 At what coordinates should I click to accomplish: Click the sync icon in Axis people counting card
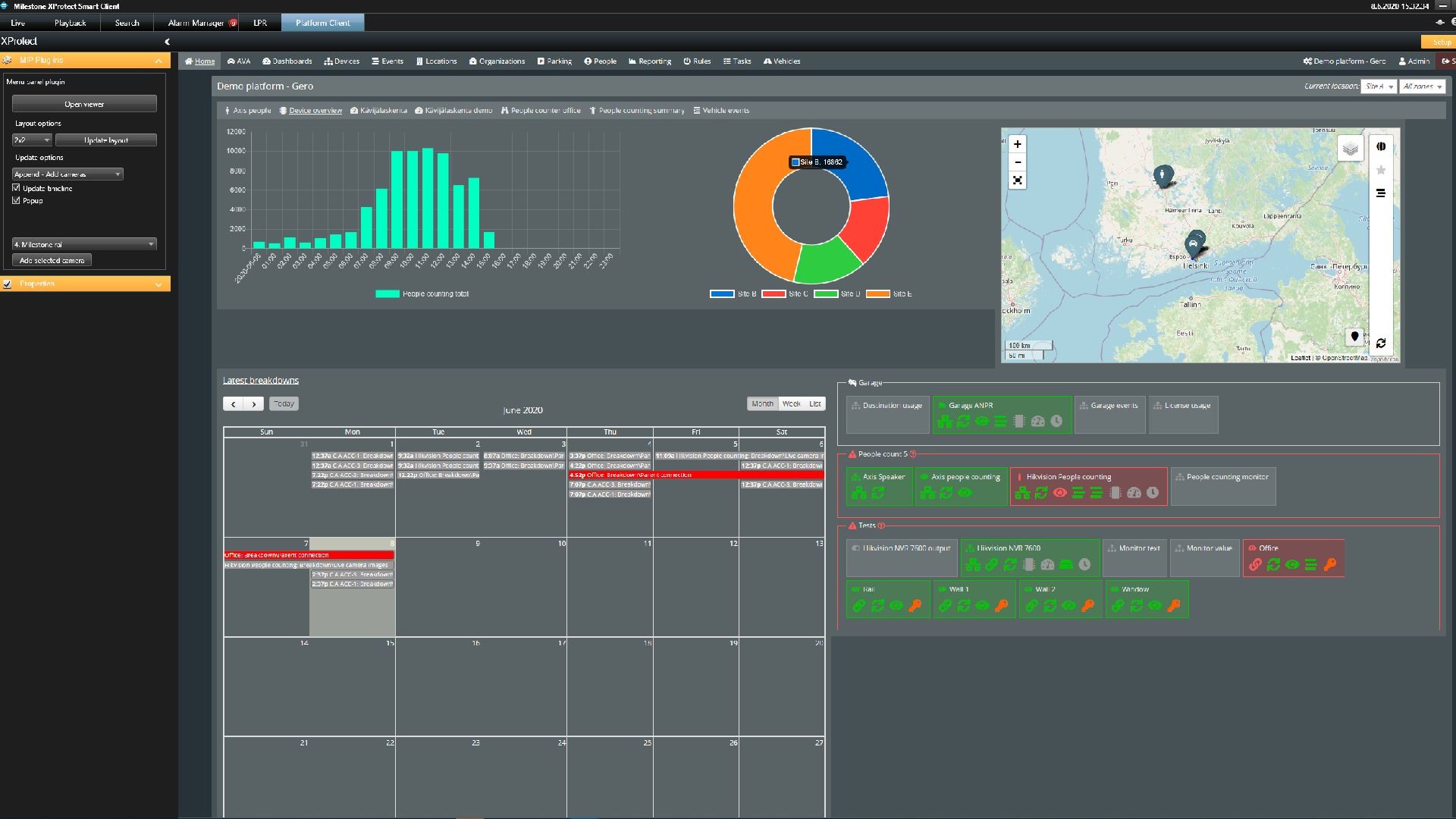pyautogui.click(x=946, y=493)
